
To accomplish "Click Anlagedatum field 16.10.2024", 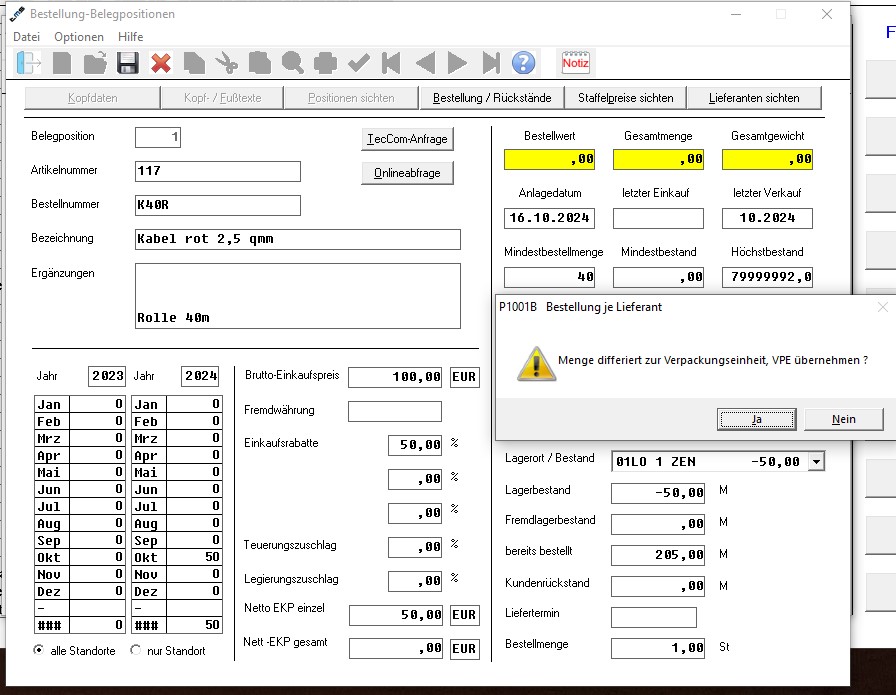I will click(550, 218).
